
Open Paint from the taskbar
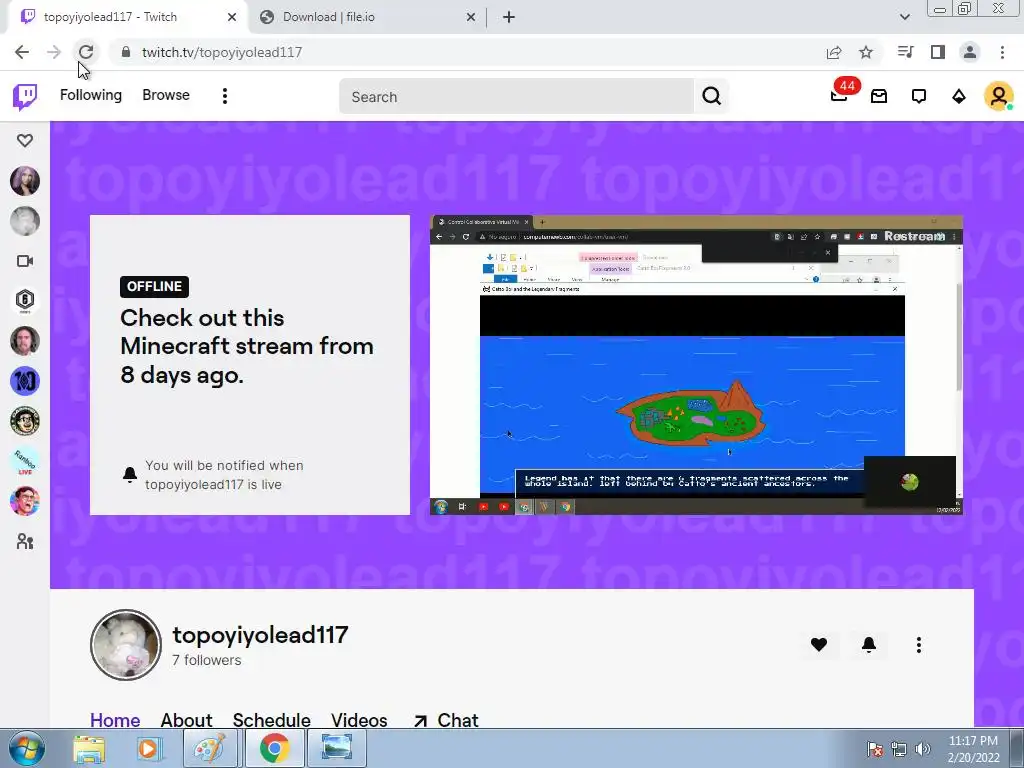[209, 748]
